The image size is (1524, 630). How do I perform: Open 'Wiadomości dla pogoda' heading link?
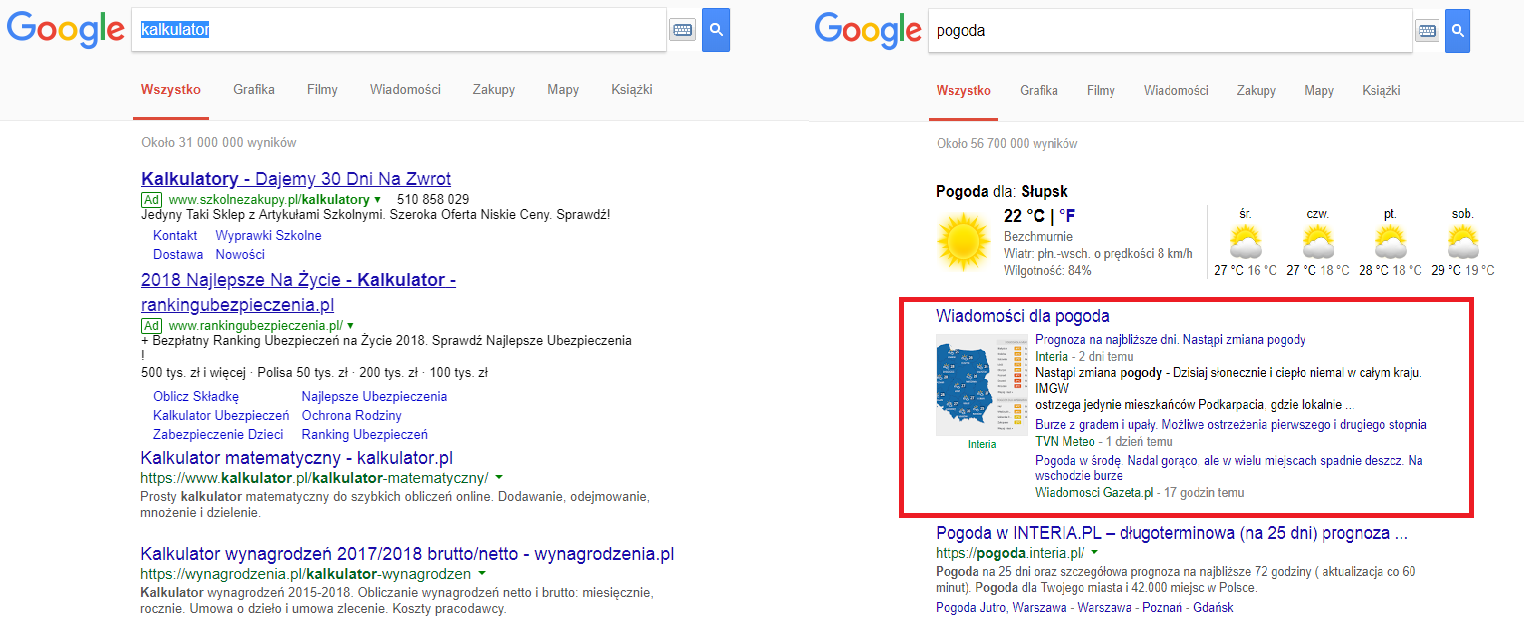[1023, 316]
